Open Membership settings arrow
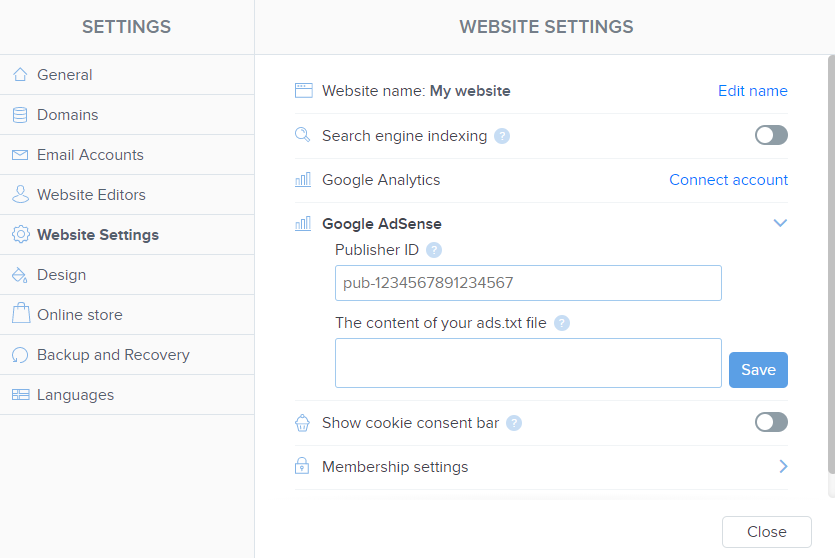The height and width of the screenshot is (558, 835). click(x=783, y=466)
